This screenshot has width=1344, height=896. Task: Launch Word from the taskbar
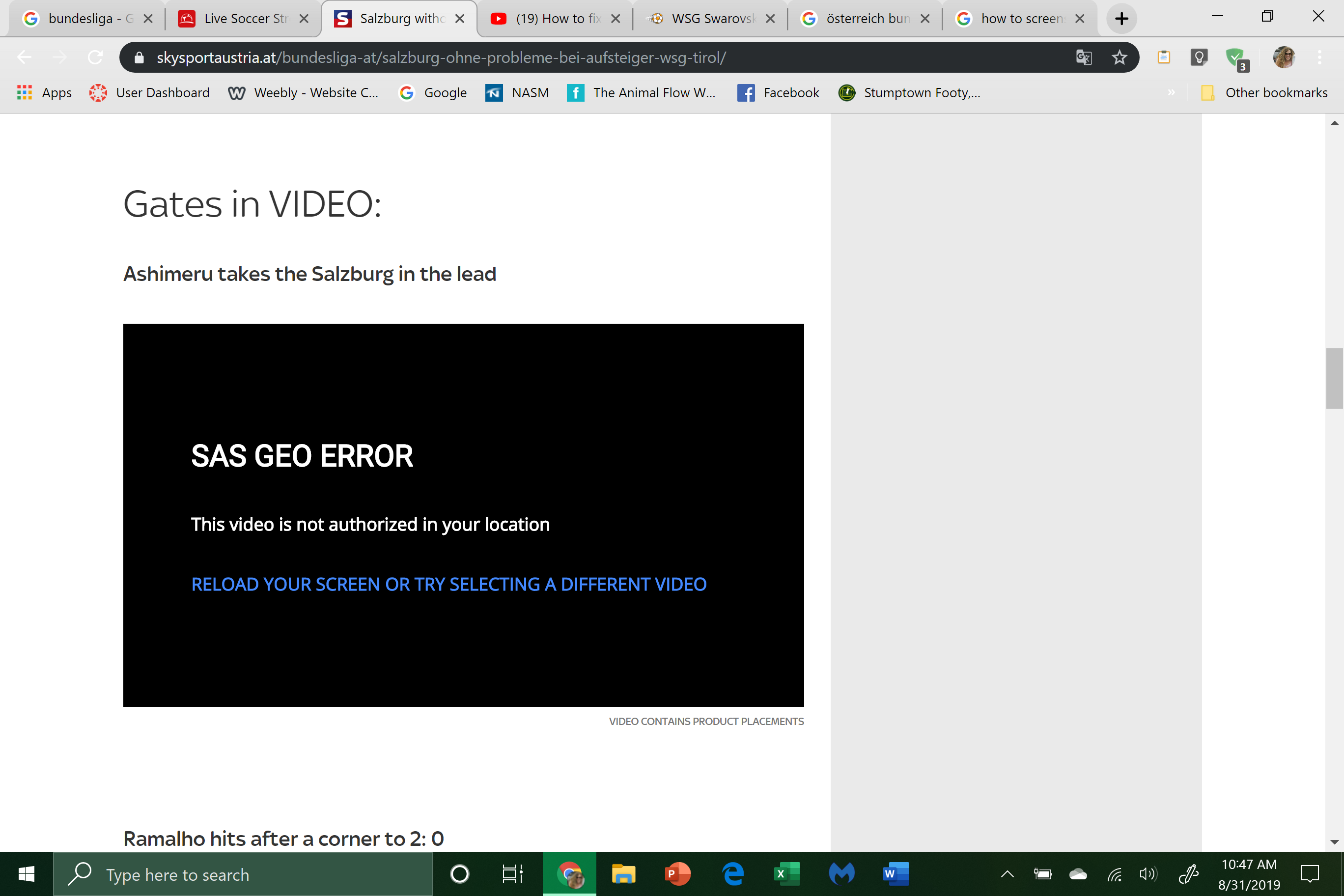[x=896, y=874]
